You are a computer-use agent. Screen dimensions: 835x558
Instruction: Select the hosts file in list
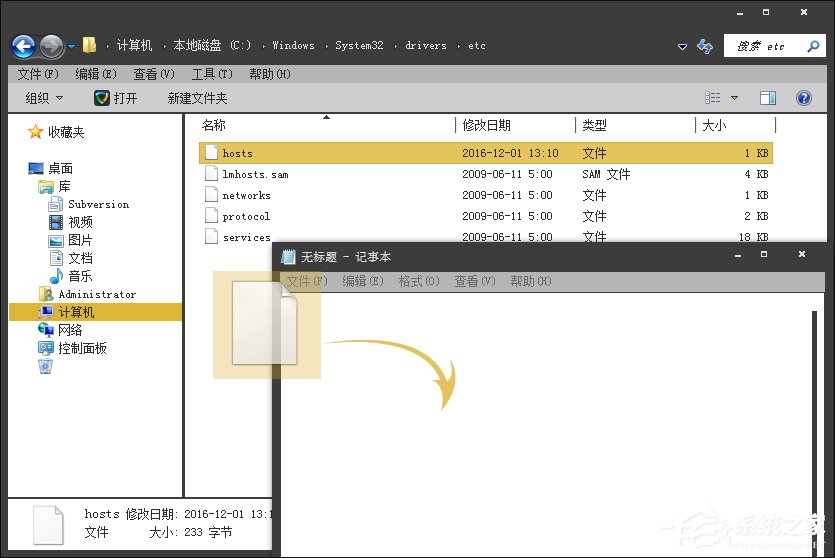pyautogui.click(x=238, y=153)
